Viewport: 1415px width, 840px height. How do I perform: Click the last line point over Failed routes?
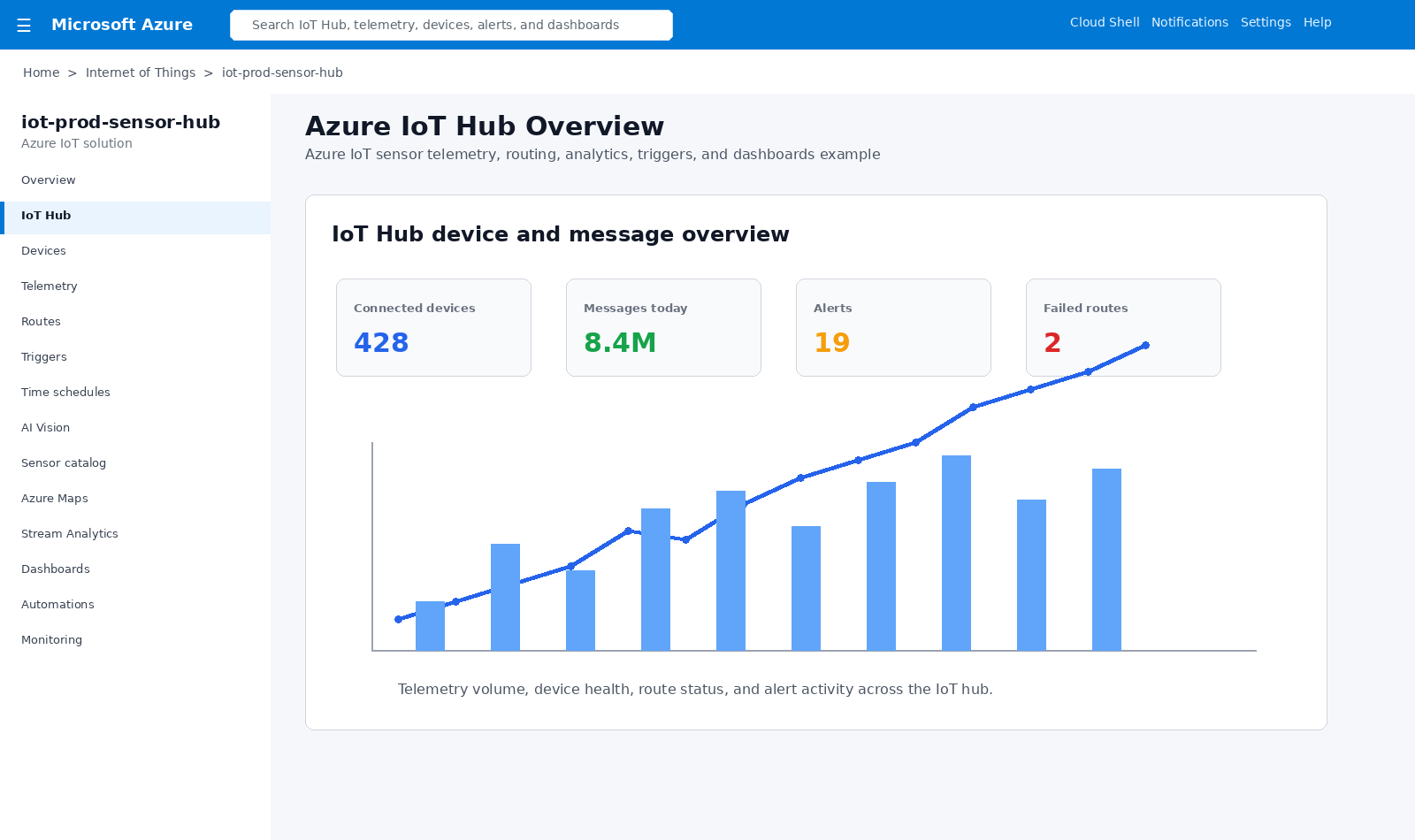(x=1145, y=346)
